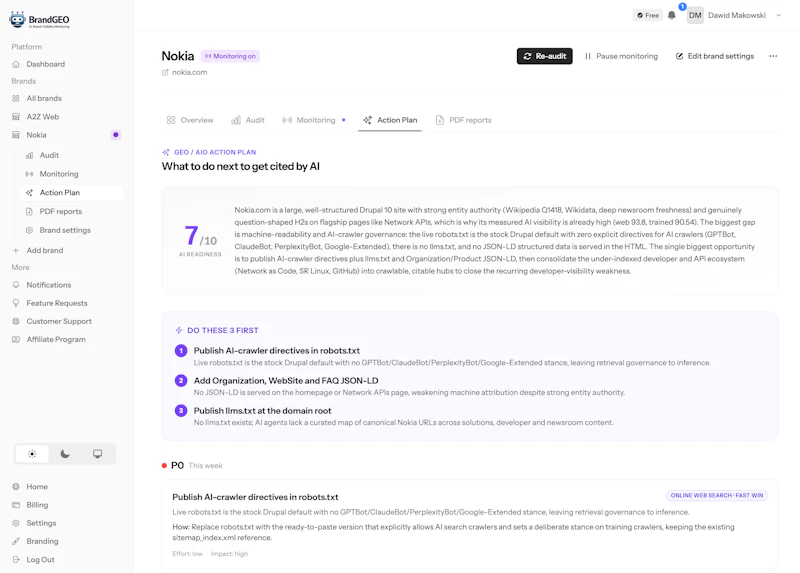The image size is (800, 573).
Task: Click the ONLINE WEB SEARCH · FAST WIN tag
Action: 717,495
